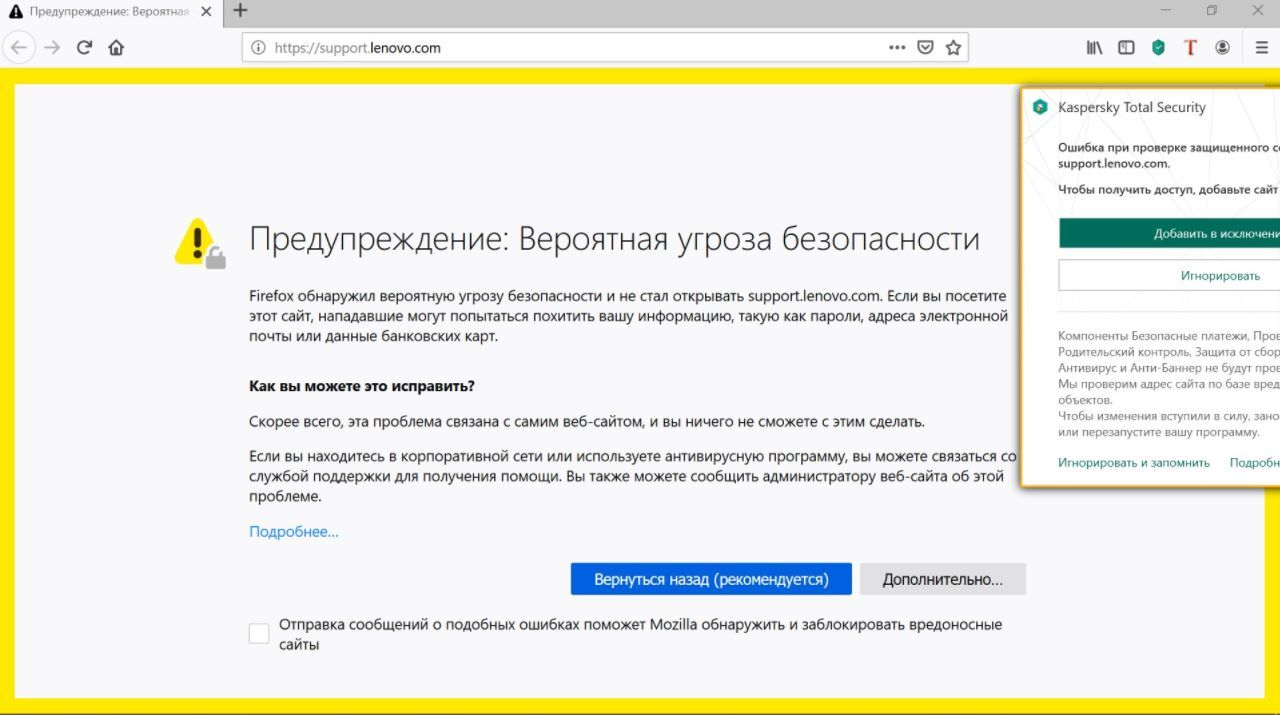Restore down the Firefox window
Screen dimensions: 1280x715
click(x=1212, y=10)
